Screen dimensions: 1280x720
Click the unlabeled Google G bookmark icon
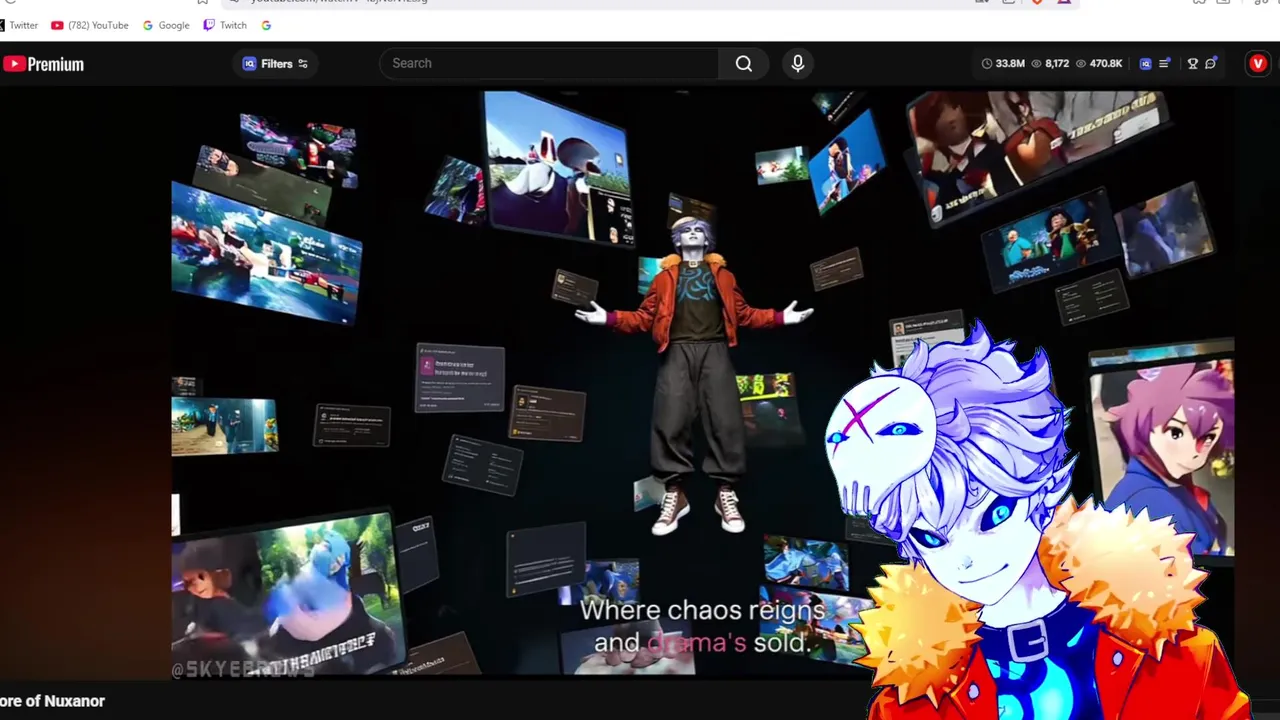point(266,25)
